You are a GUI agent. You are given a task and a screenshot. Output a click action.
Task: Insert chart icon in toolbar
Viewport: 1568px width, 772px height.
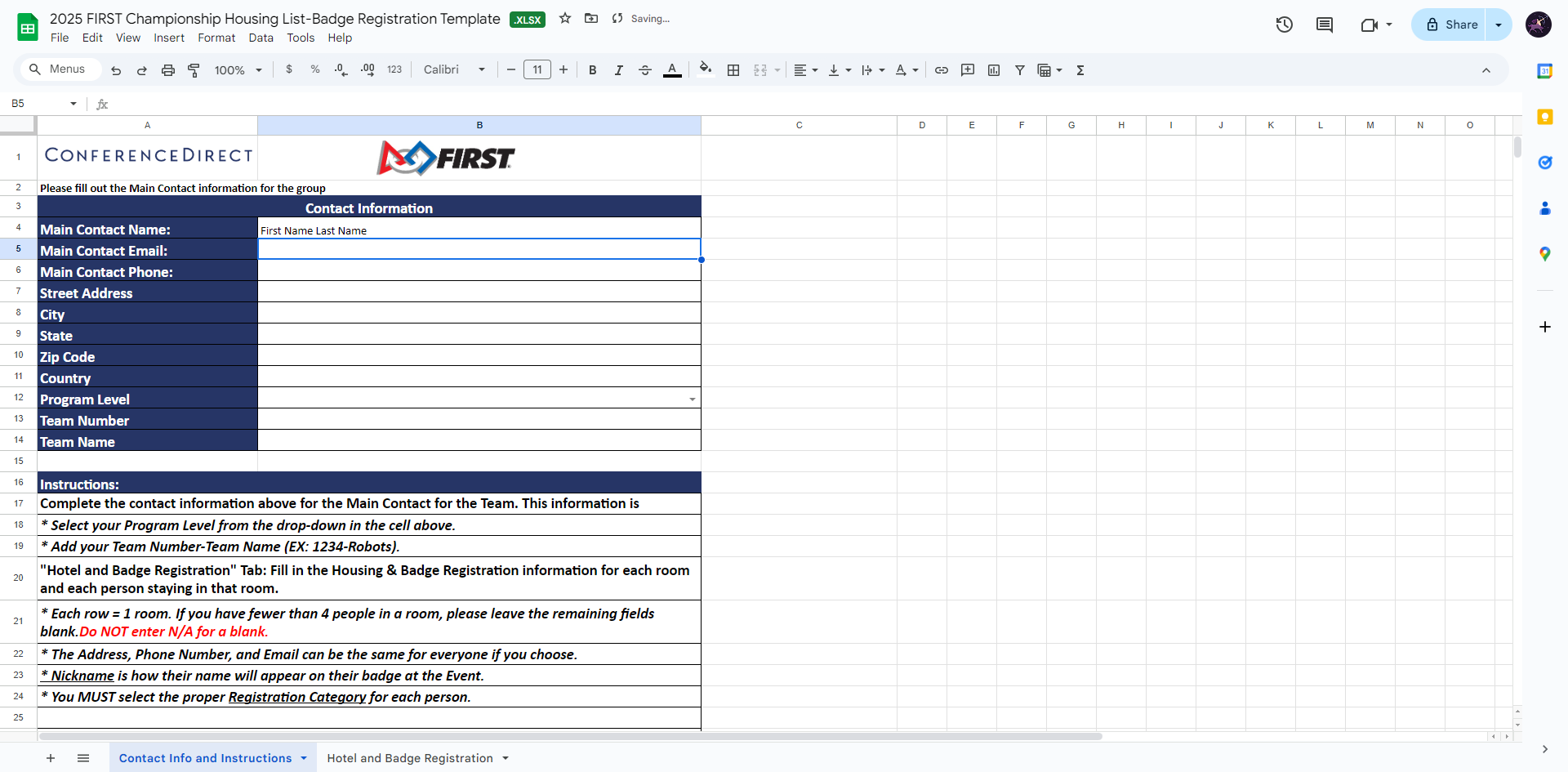point(994,70)
